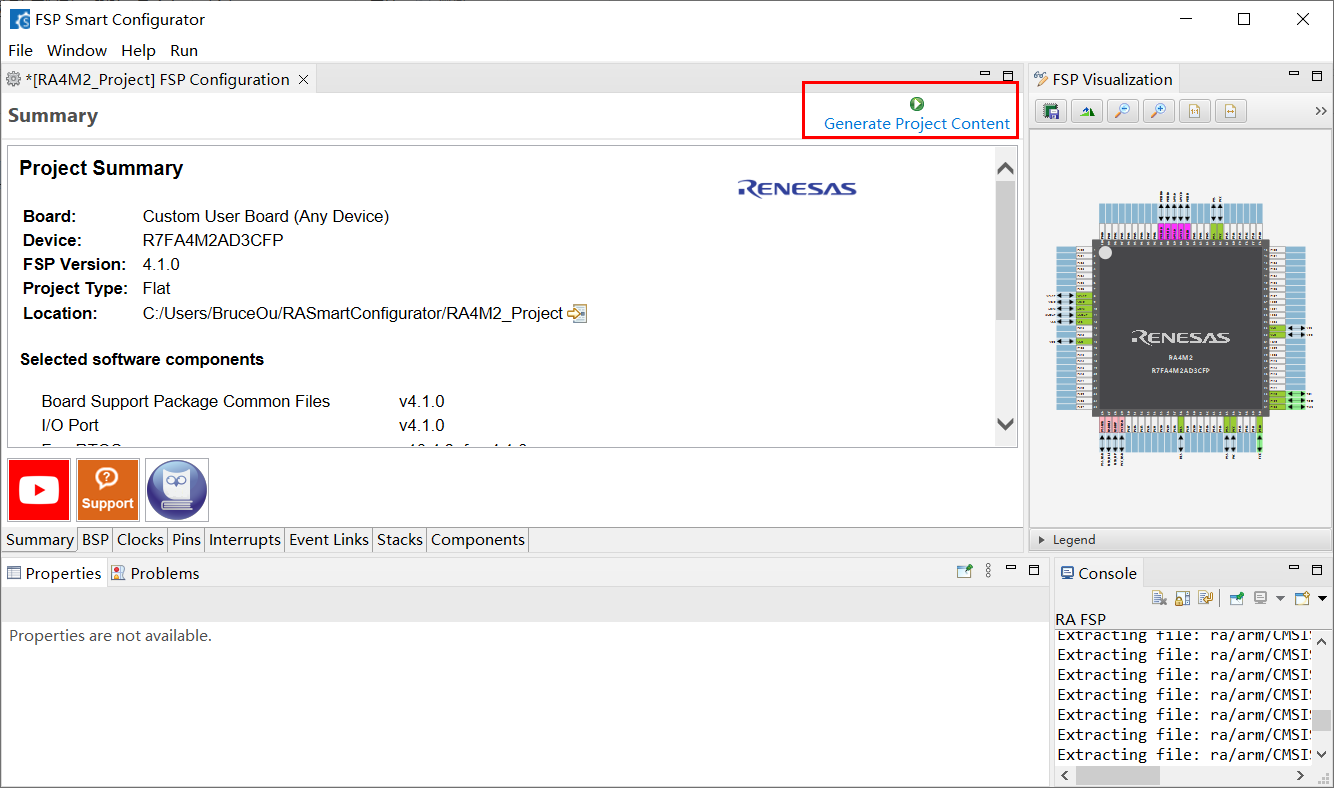Show more FSP Visualization toolbar items
Screen dimensions: 1334x788
1320,111
